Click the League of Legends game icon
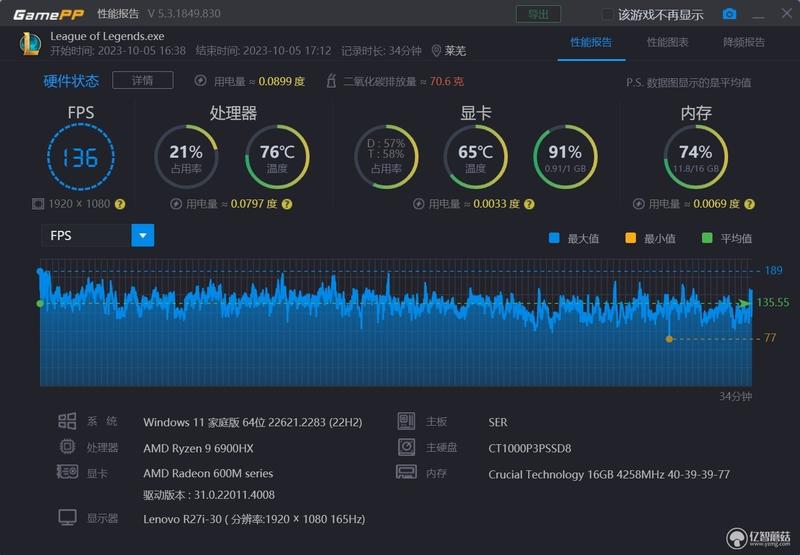Viewport: 800px width, 555px height. [x=31, y=44]
